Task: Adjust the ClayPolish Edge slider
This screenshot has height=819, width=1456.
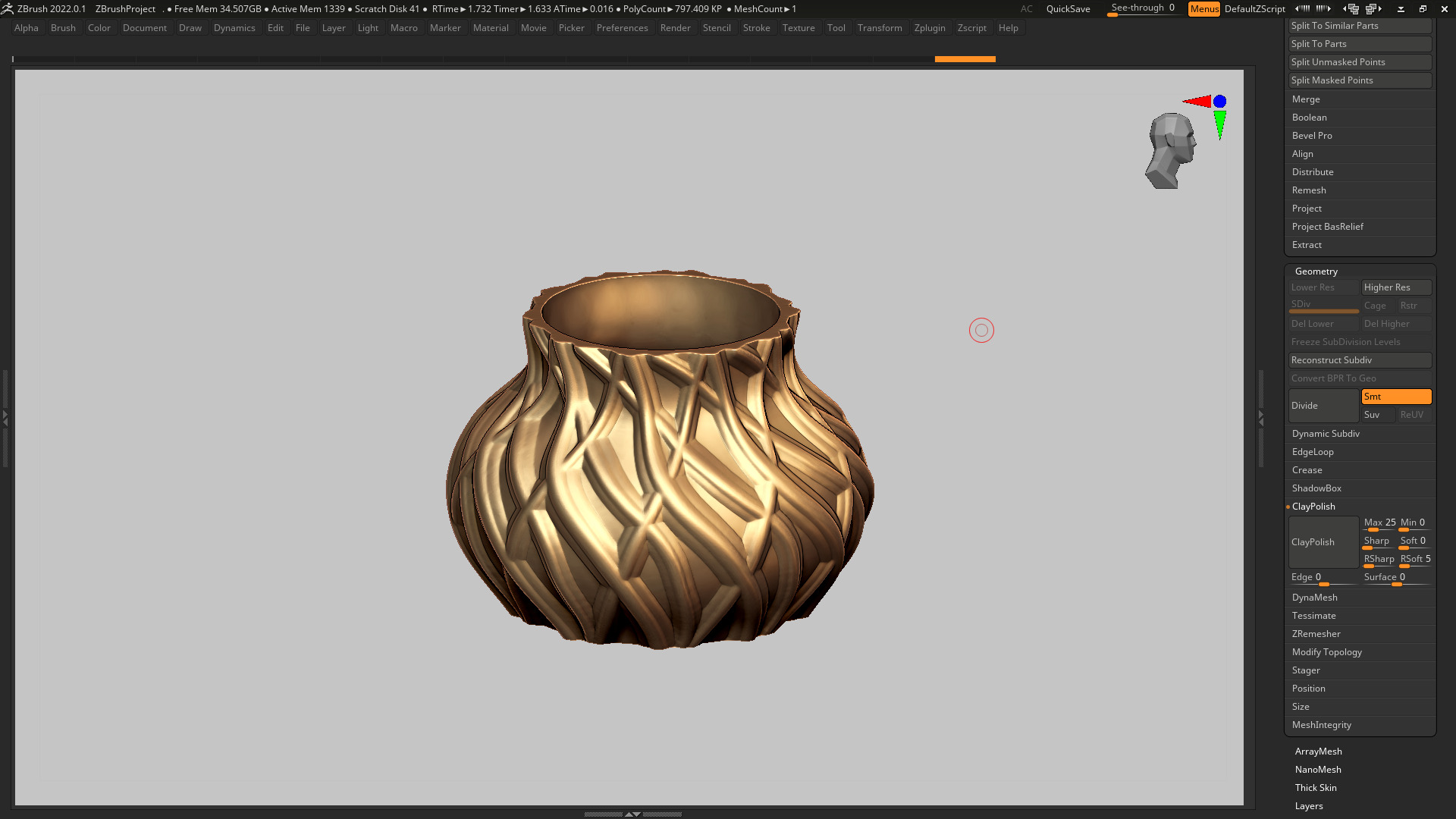Action: point(1323,578)
